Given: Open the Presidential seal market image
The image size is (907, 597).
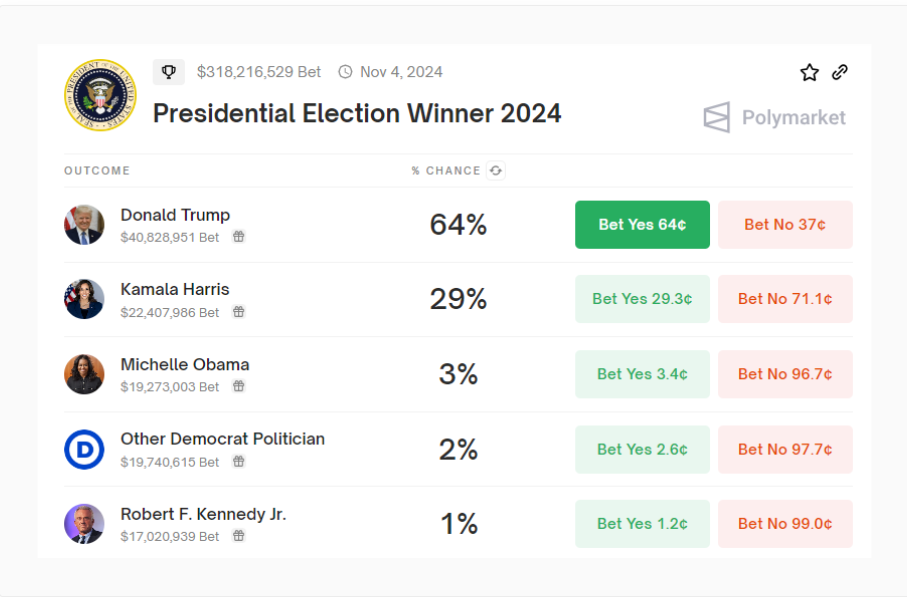Looking at the screenshot, I should 100,95.
